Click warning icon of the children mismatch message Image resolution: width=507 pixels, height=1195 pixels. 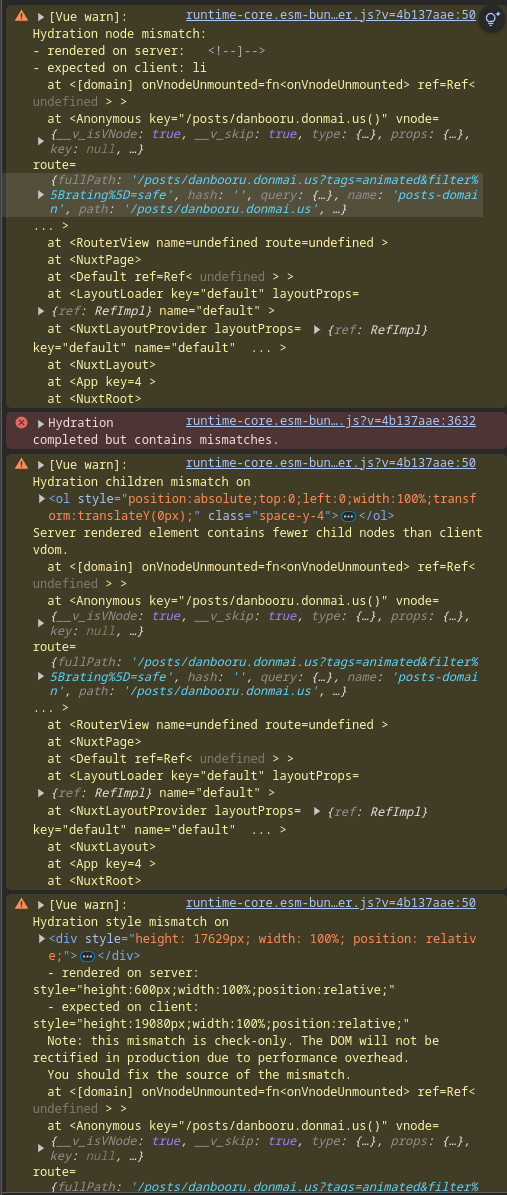pos(21,463)
